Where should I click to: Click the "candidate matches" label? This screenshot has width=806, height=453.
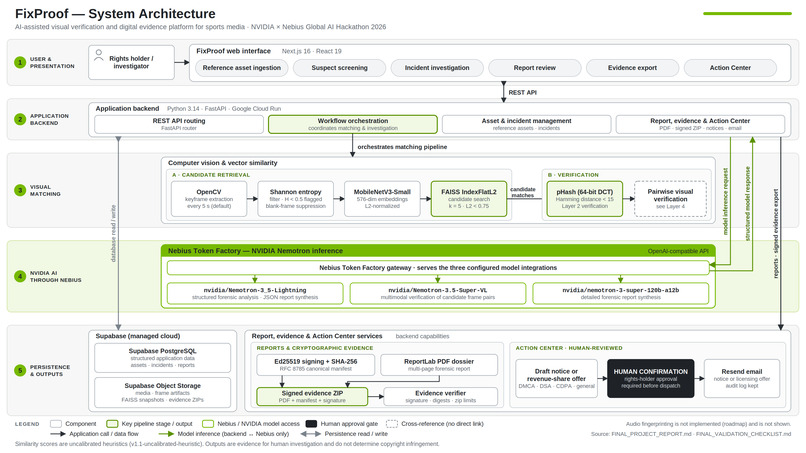pyautogui.click(x=522, y=192)
